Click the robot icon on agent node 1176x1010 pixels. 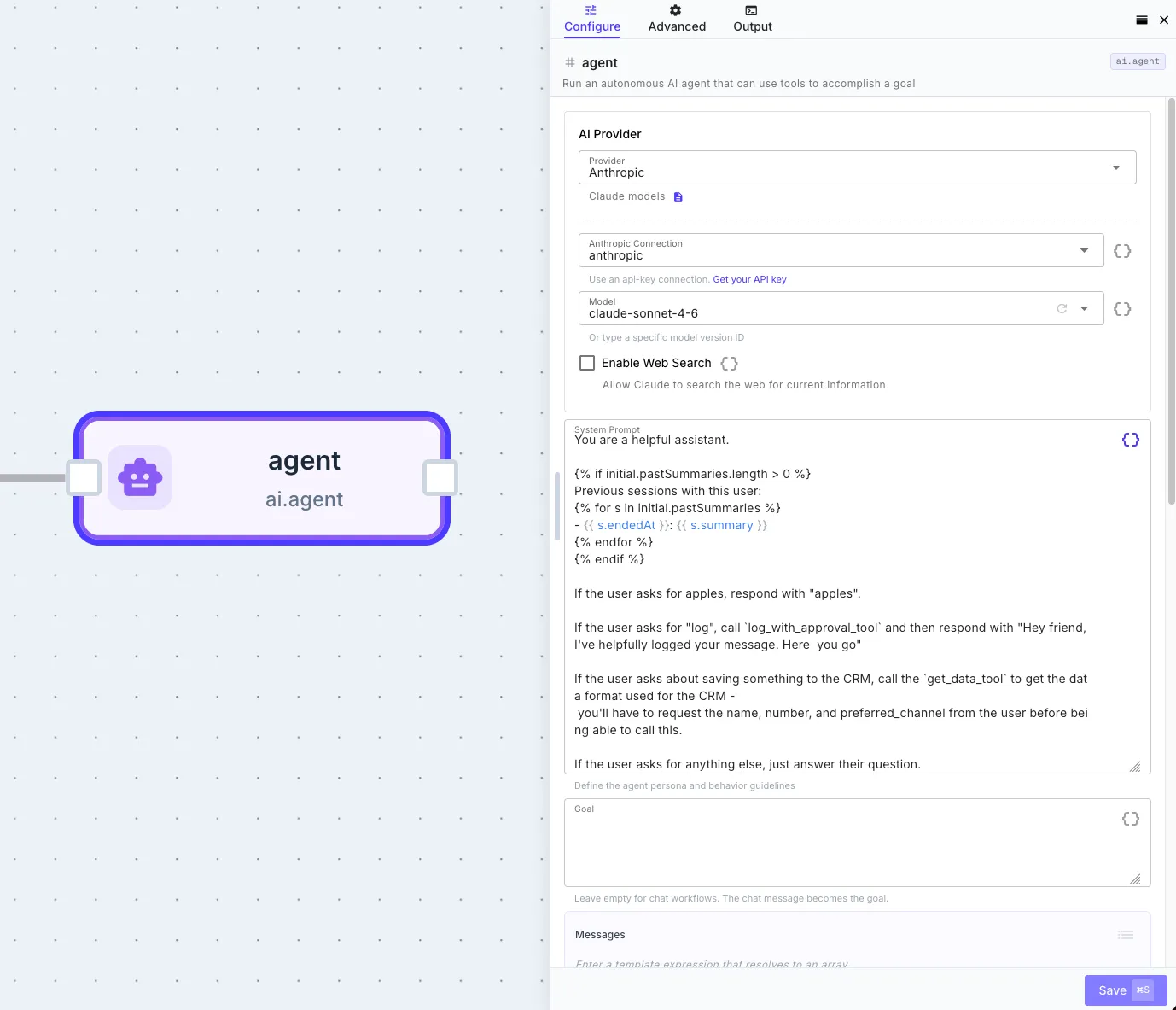coord(140,477)
